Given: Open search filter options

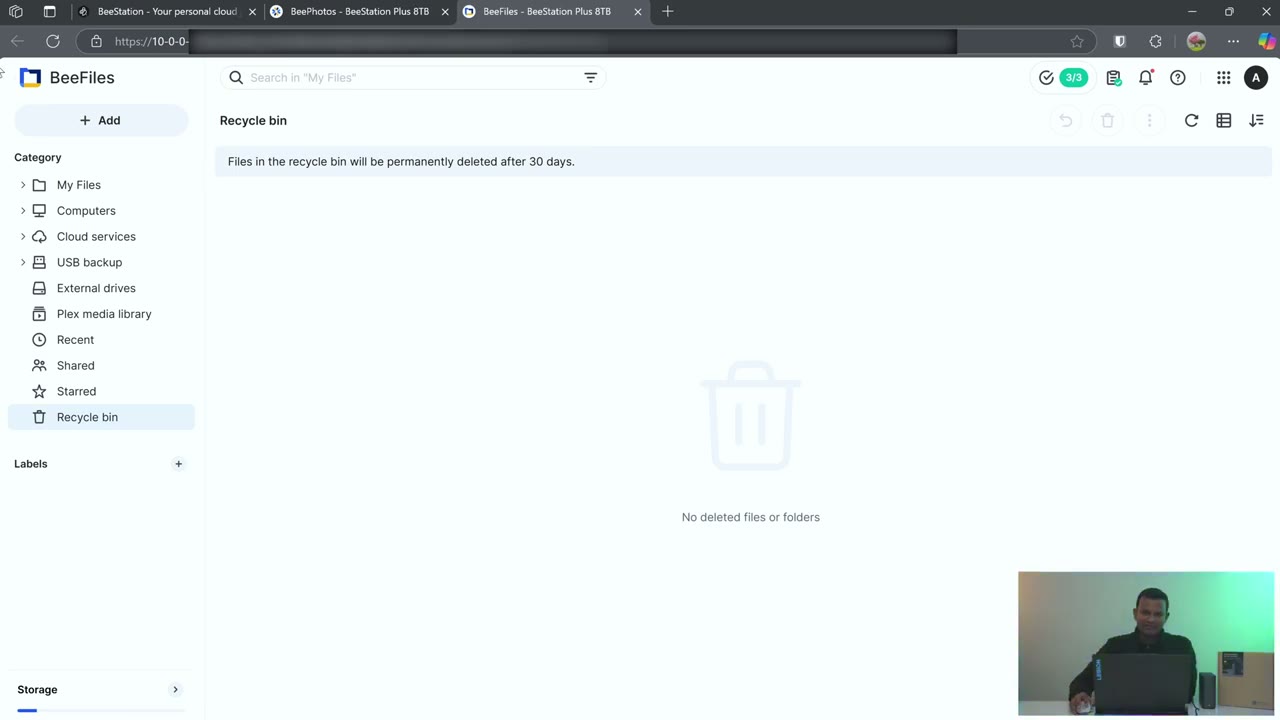Looking at the screenshot, I should (590, 77).
